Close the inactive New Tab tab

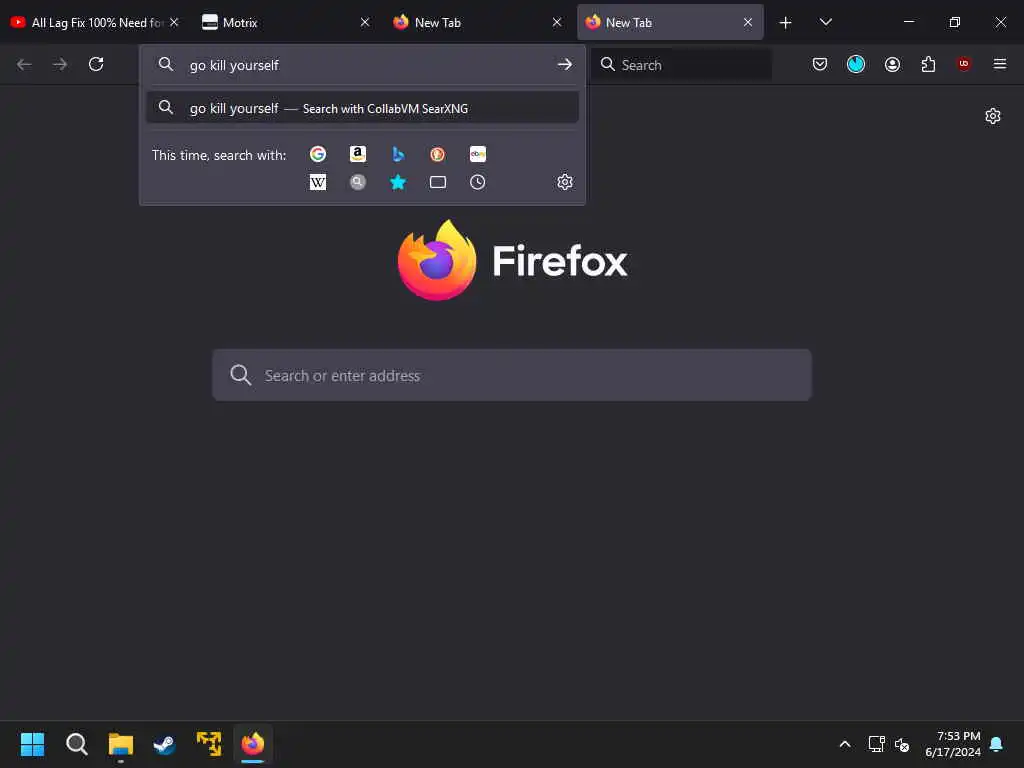tap(557, 22)
